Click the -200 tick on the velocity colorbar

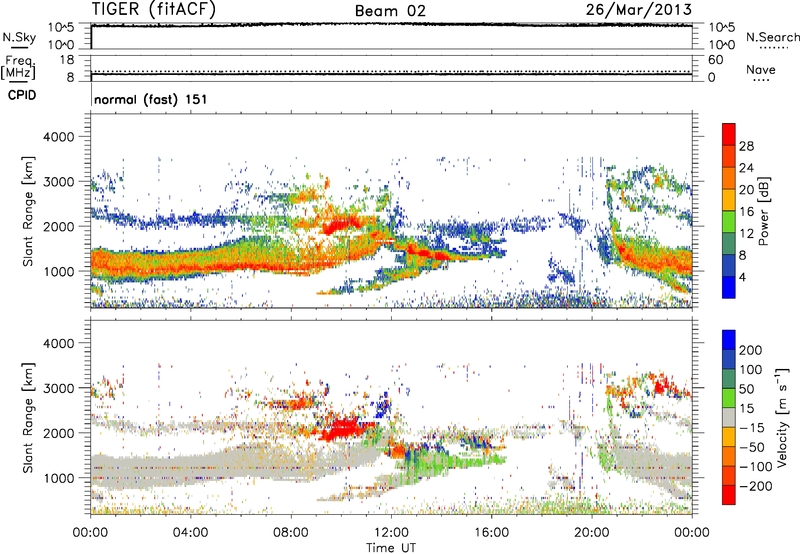[x=756, y=486]
